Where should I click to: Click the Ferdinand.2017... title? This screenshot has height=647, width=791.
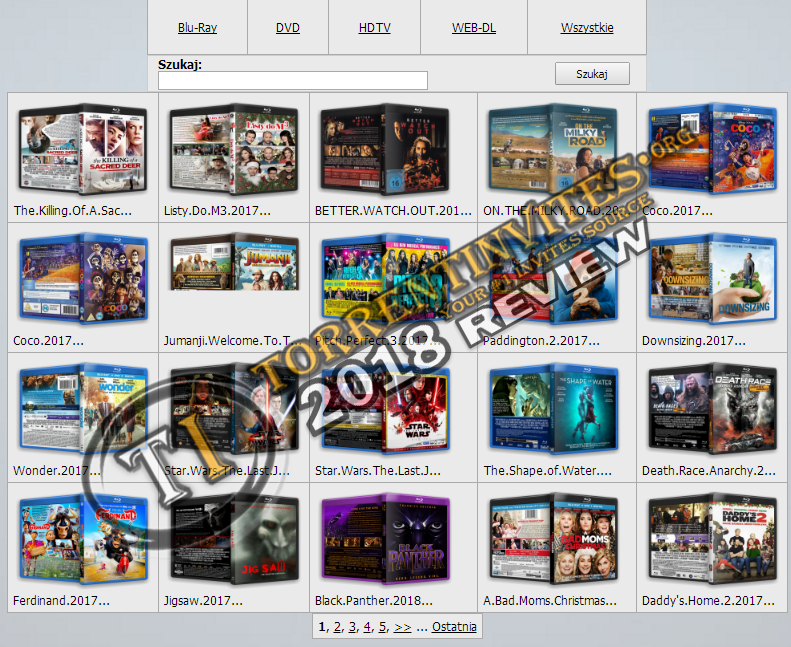tap(61, 601)
